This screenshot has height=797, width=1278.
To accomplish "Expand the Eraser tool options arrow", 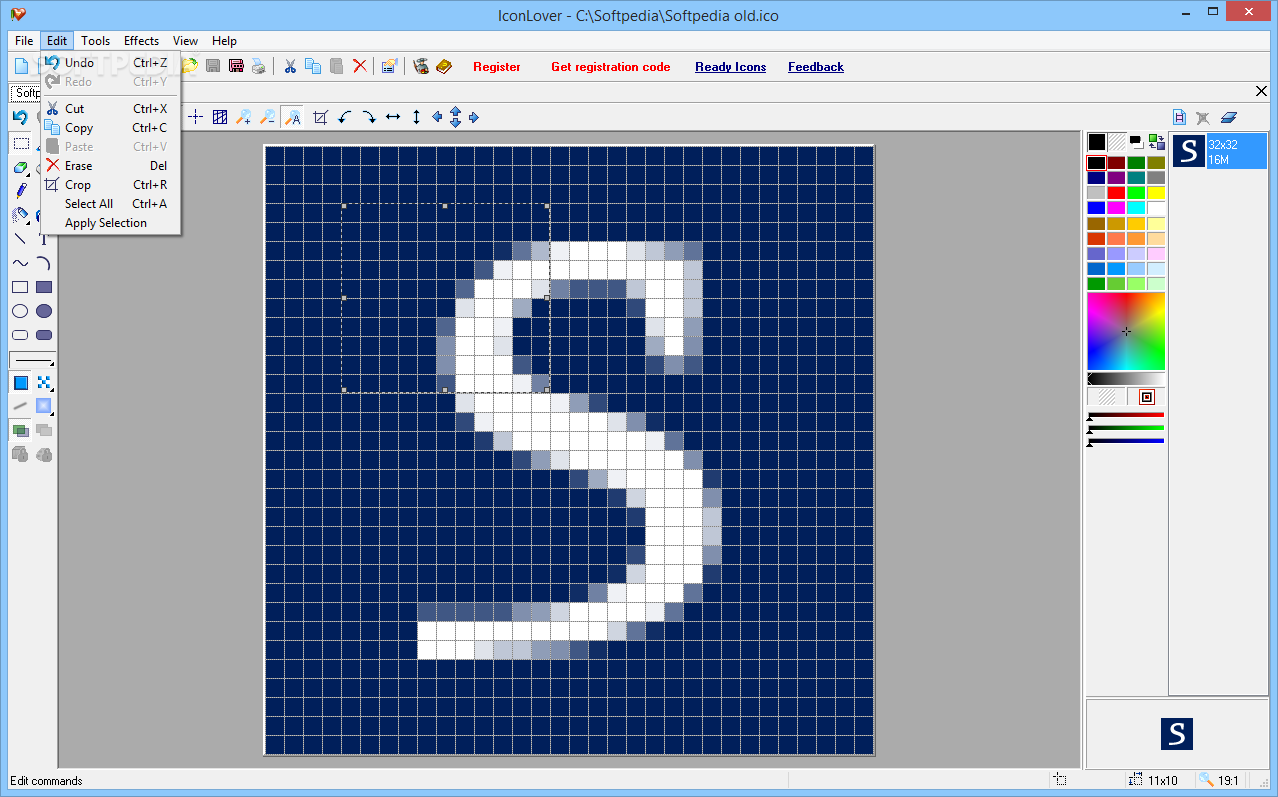I will 27,173.
